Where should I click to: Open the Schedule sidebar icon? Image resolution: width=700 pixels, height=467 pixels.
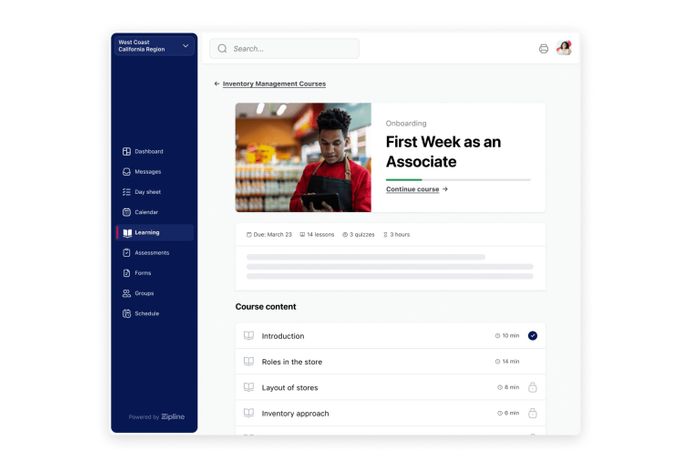click(126, 313)
